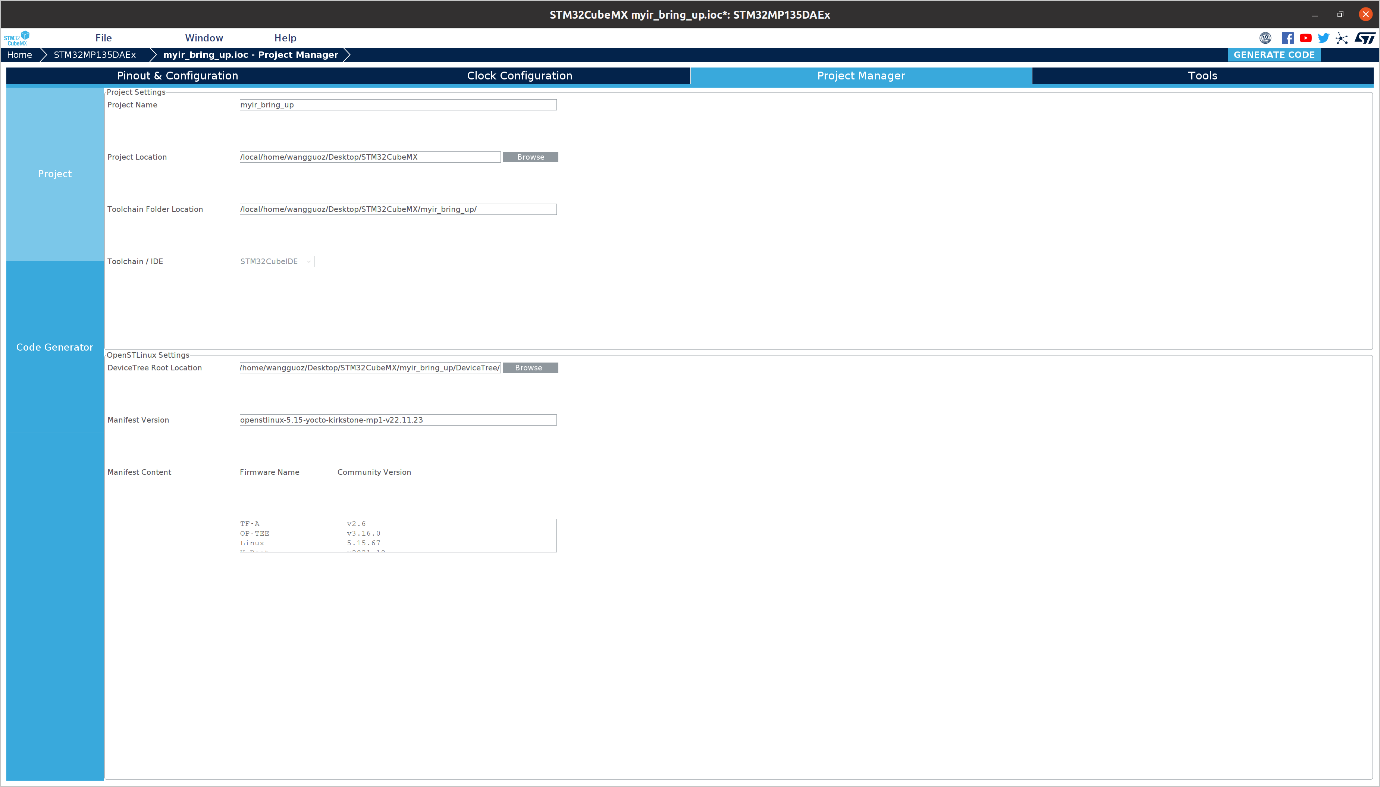
Task: Go to Home in the breadcrumb
Action: (20, 55)
